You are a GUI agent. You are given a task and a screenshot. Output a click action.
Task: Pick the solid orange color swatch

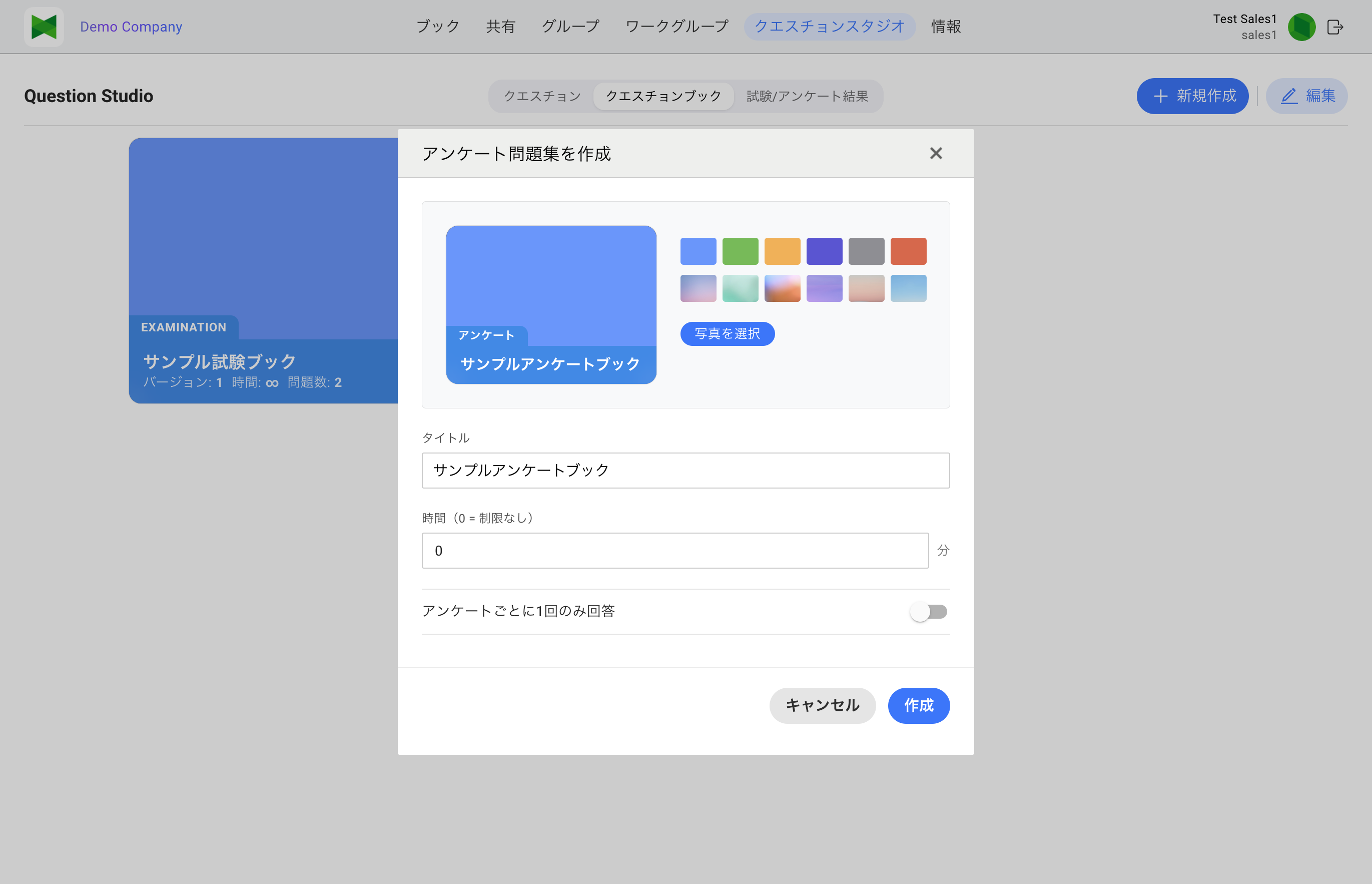pos(782,251)
